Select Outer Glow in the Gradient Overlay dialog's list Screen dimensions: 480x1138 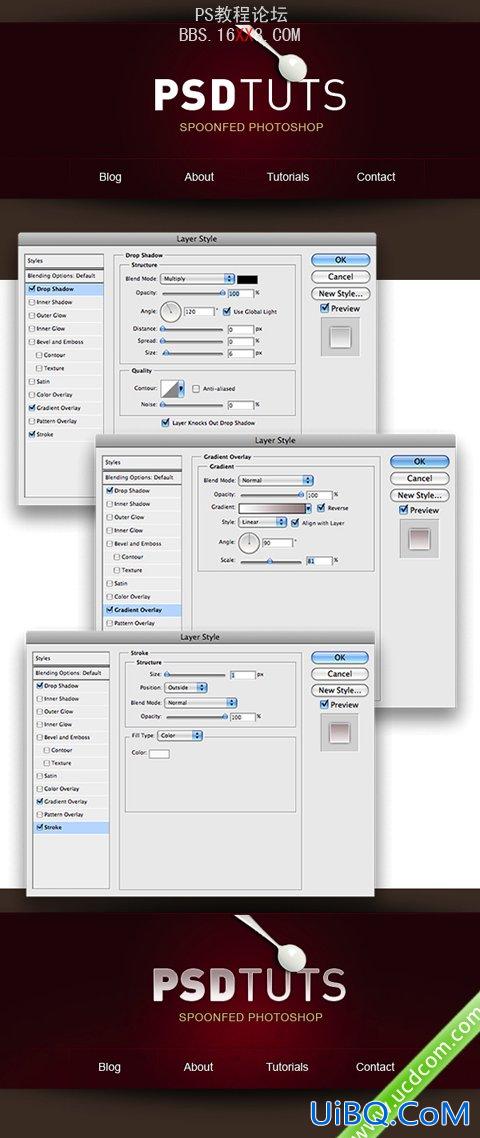tap(142, 517)
